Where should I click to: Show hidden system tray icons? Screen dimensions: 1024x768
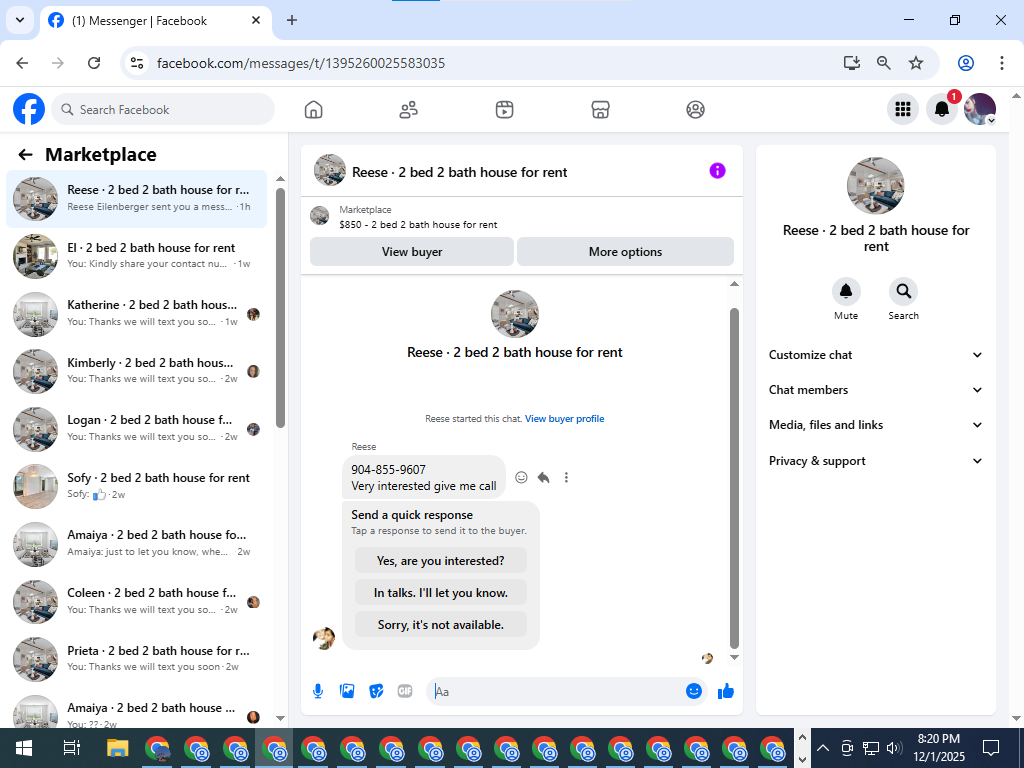click(x=823, y=748)
